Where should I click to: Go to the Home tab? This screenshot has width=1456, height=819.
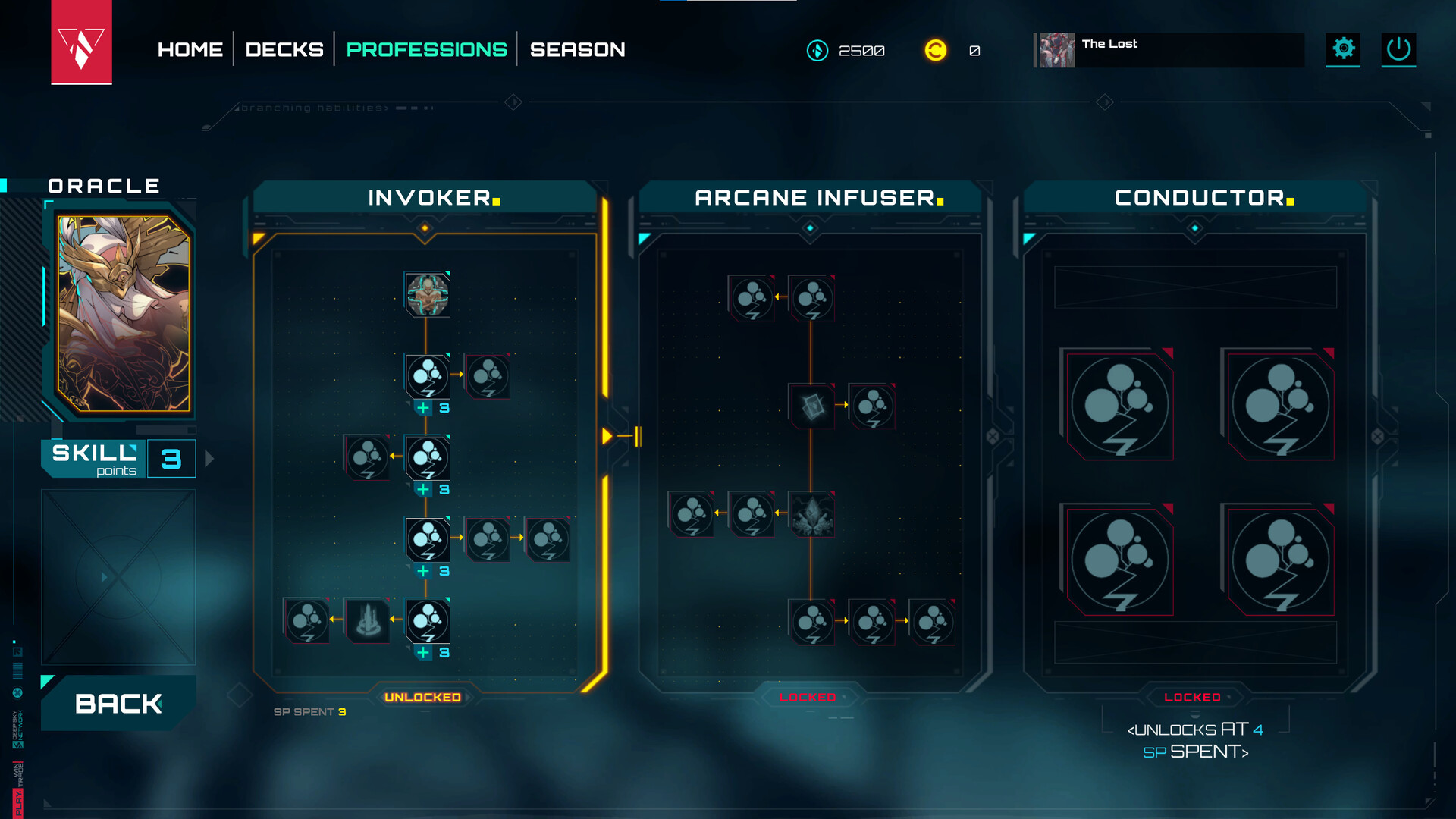click(x=190, y=50)
